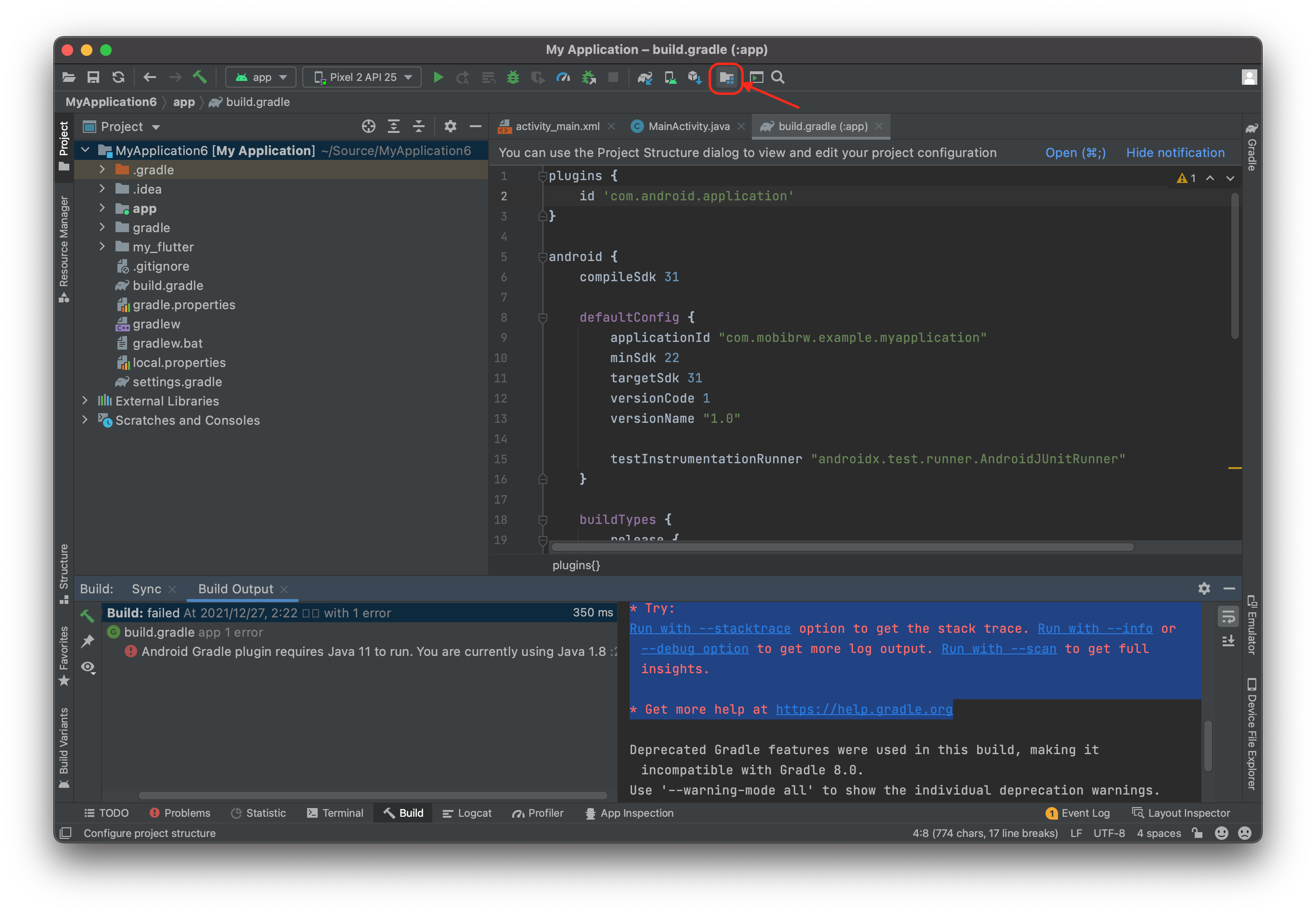Open the Logcat bottom tab
The width and height of the screenshot is (1316, 914).
pos(467,814)
